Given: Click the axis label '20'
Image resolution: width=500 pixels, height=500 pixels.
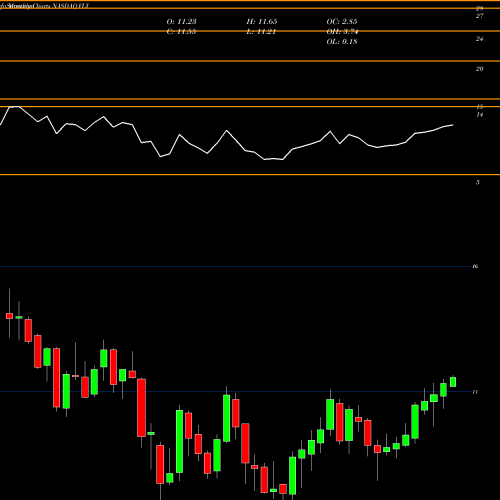Looking at the screenshot, I should (x=479, y=69).
